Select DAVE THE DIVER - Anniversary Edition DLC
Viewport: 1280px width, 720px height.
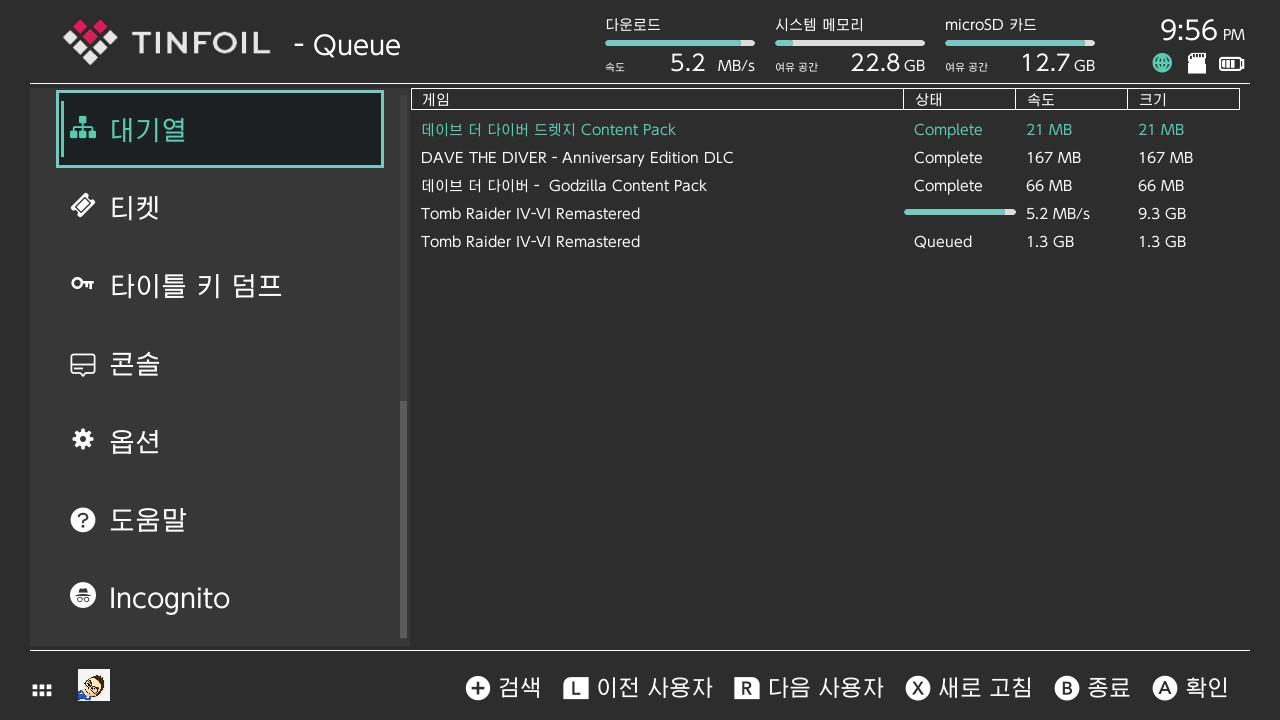825,158
